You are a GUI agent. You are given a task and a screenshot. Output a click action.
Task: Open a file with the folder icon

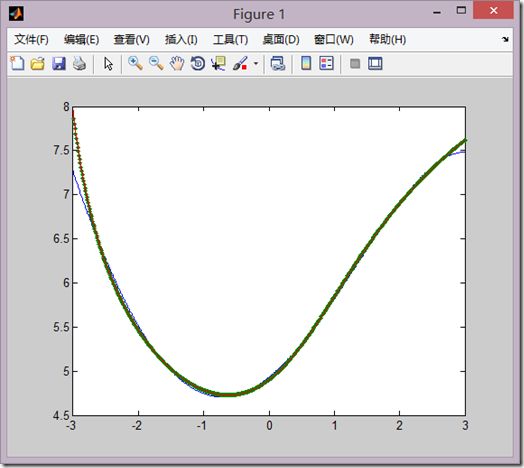coord(38,63)
